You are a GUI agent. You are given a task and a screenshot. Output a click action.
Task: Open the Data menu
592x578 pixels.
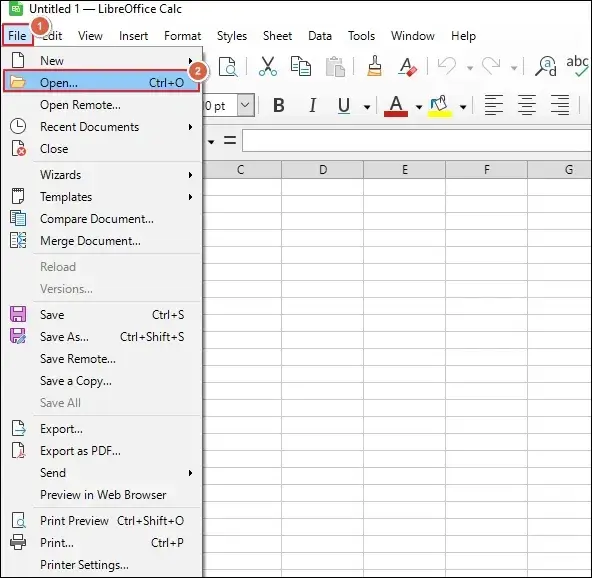(x=320, y=36)
